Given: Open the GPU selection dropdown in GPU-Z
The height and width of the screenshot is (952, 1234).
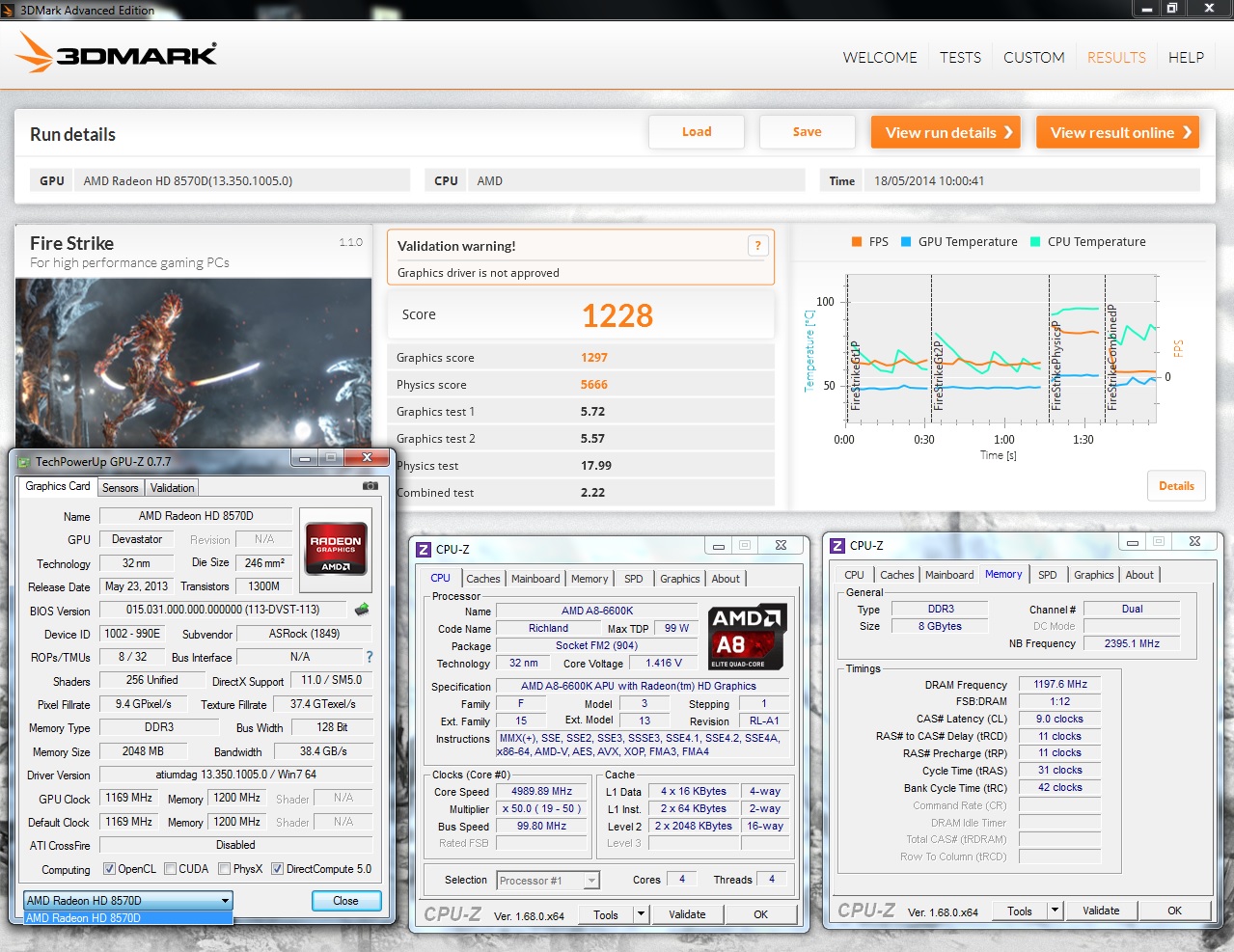Looking at the screenshot, I should (x=128, y=901).
